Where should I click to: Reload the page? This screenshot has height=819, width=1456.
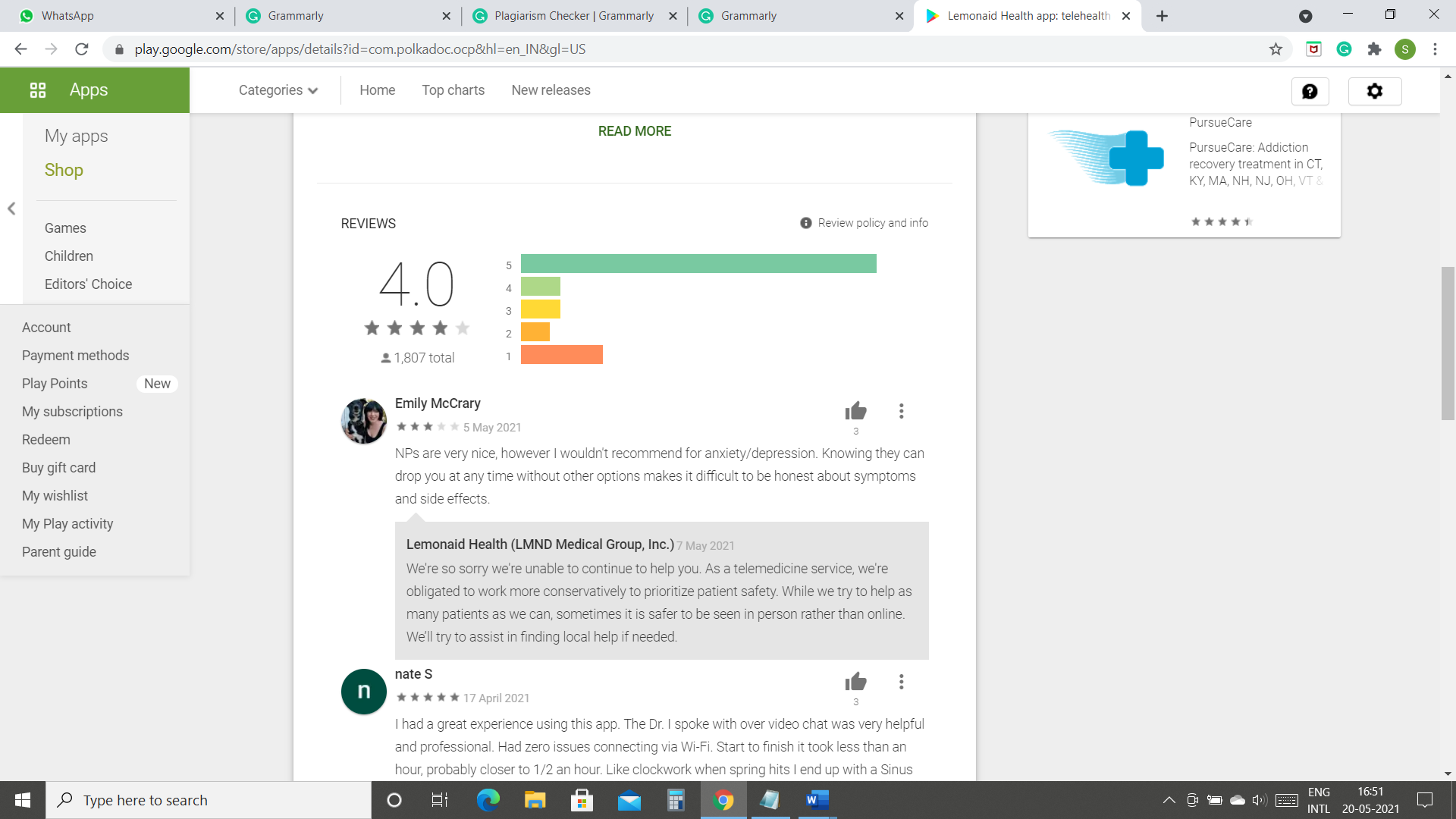pos(82,49)
